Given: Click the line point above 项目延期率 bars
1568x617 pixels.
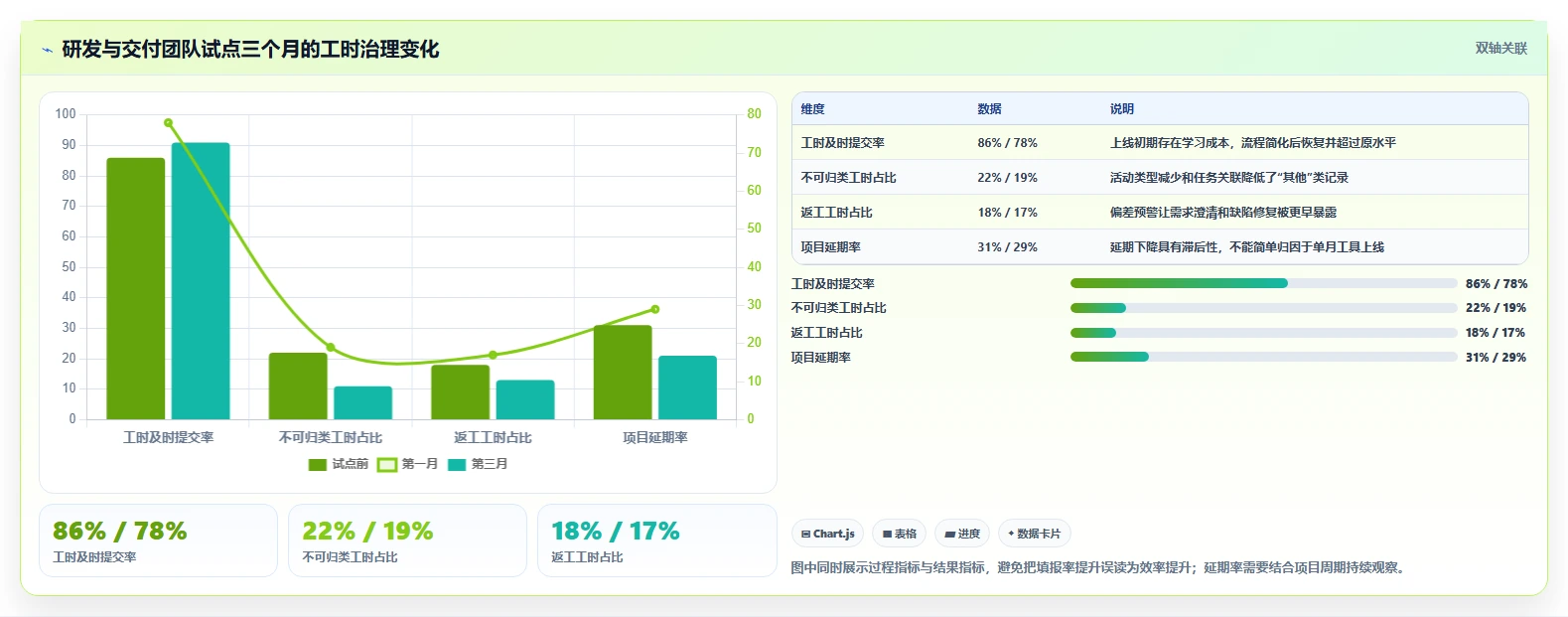Looking at the screenshot, I should (x=655, y=309).
